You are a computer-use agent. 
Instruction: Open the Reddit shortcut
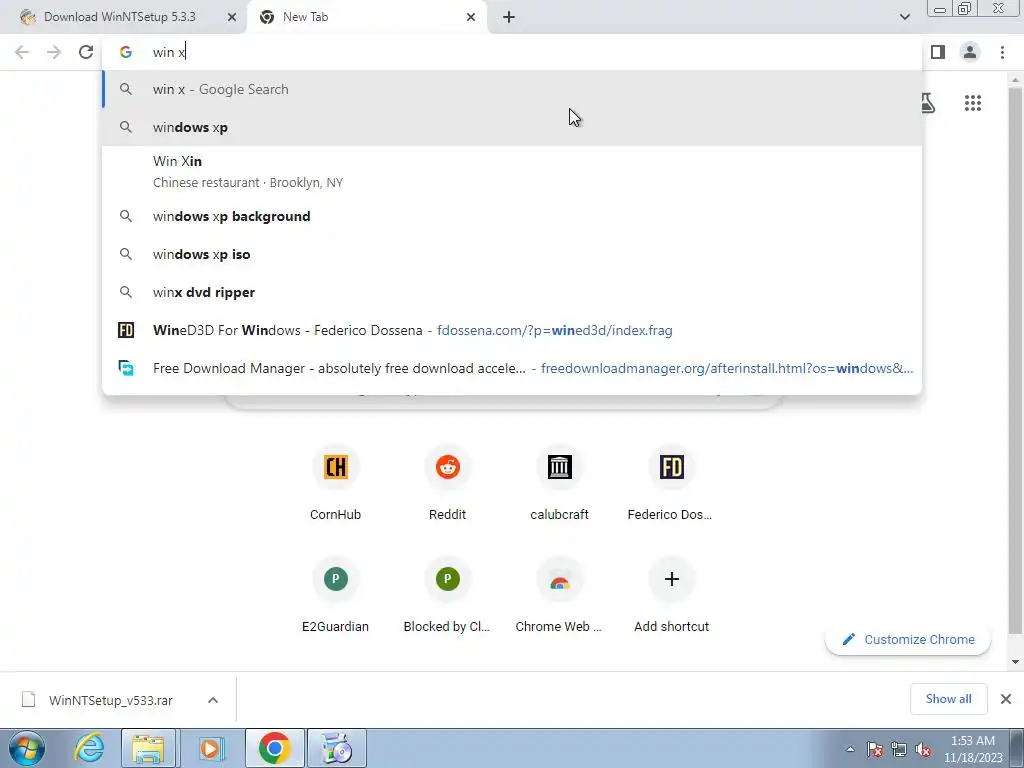pyautogui.click(x=447, y=482)
